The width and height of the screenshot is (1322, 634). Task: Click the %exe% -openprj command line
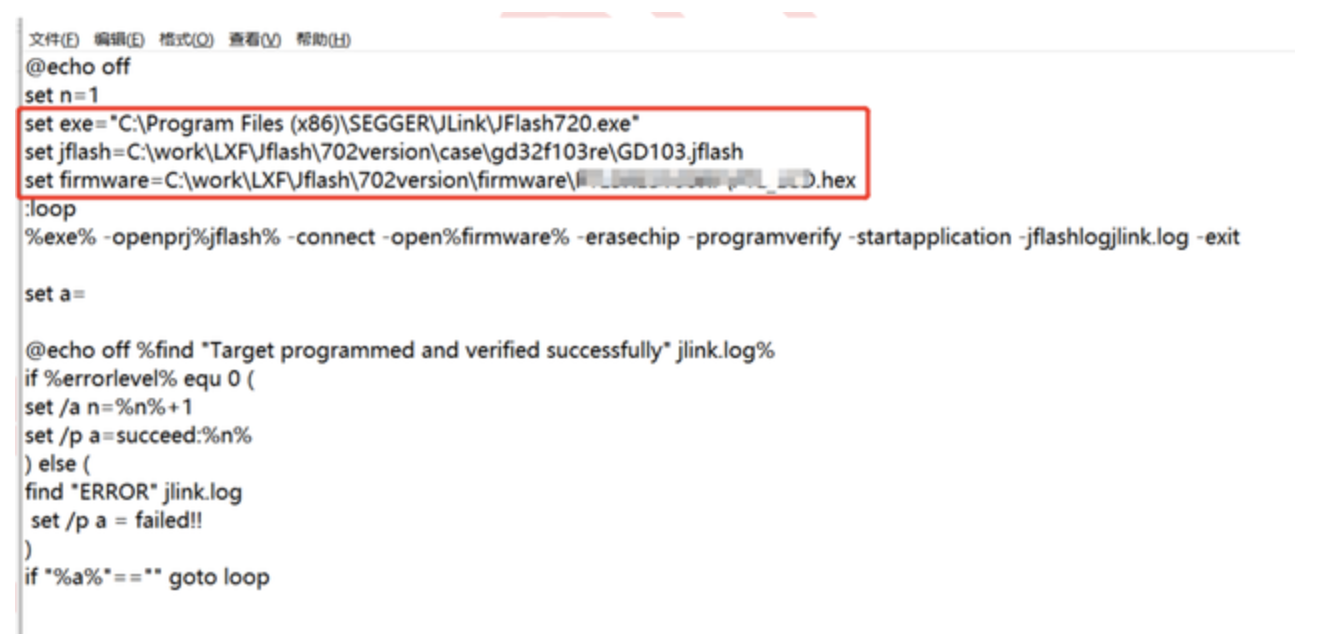coord(633,238)
